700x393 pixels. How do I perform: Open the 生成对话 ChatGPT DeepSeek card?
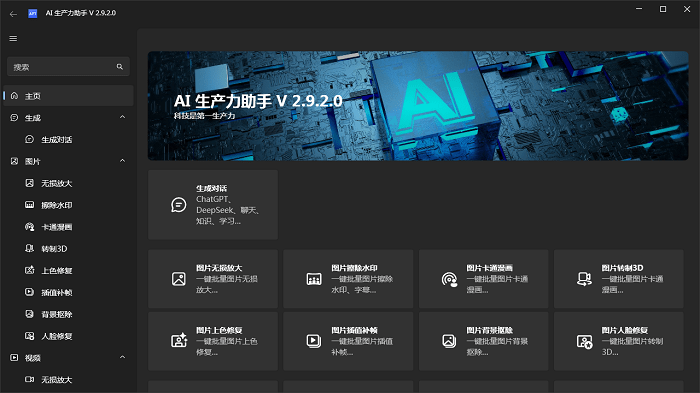213,205
